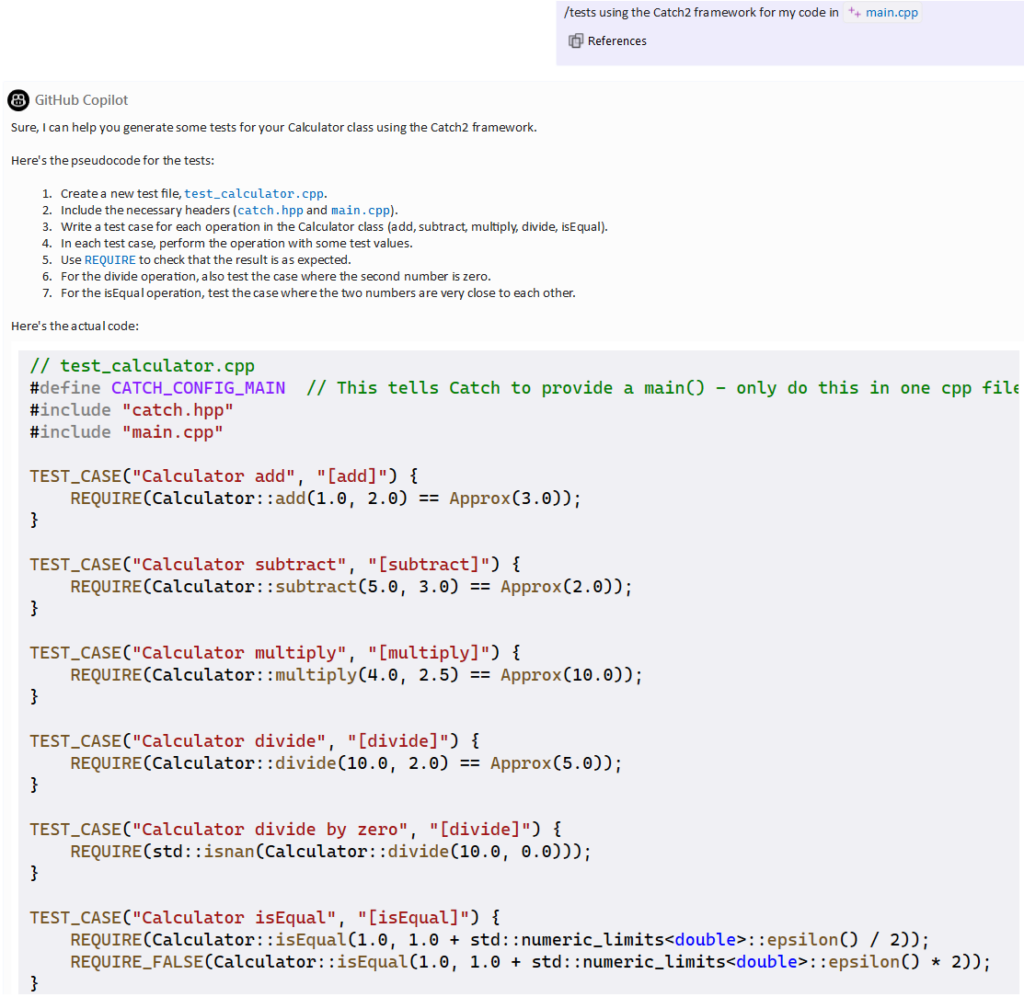Click the "Calculator divide" test case line
The height and width of the screenshot is (997, 1024).
pos(255,741)
